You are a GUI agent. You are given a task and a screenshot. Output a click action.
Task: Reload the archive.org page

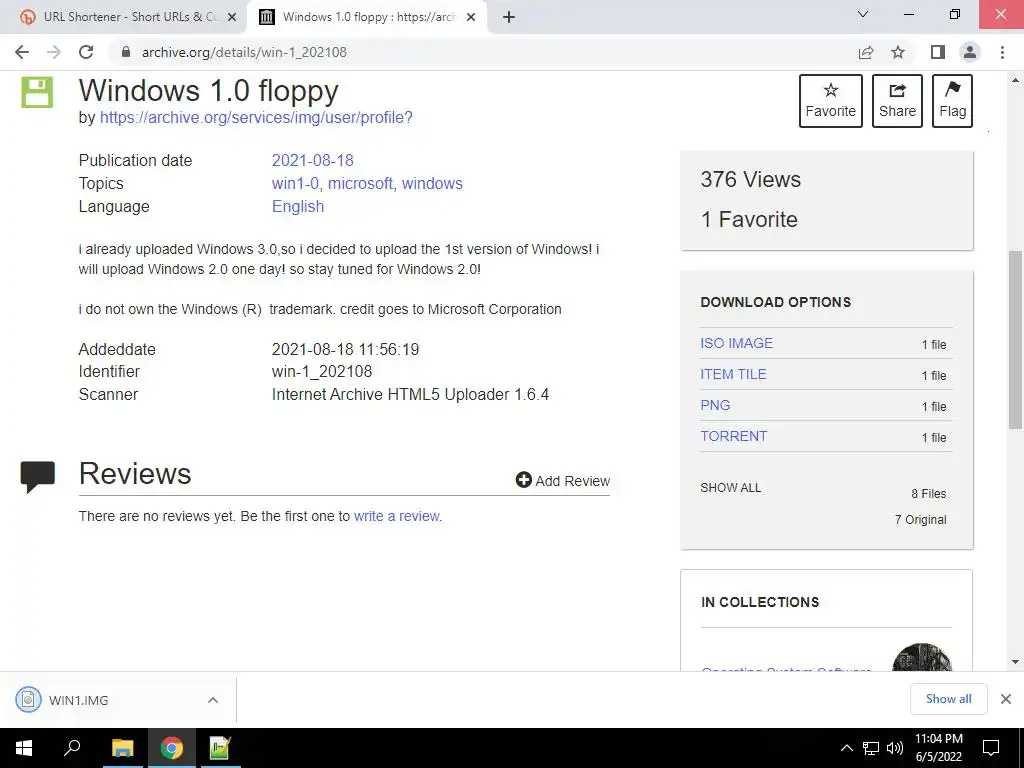(86, 52)
